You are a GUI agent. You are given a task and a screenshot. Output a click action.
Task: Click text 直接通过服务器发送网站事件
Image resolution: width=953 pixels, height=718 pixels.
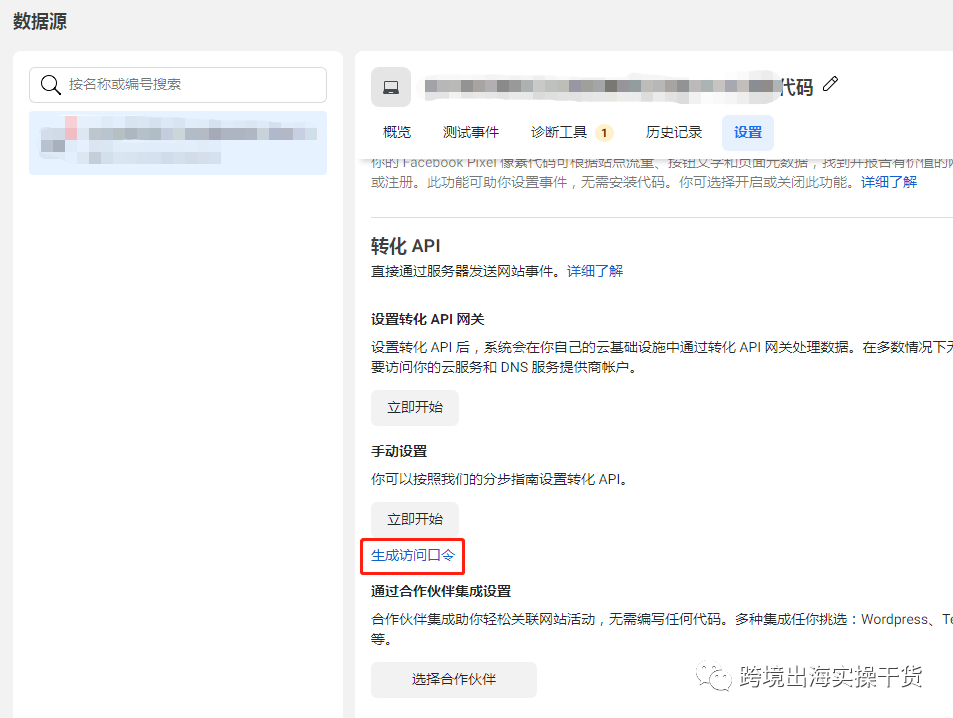click(466, 271)
